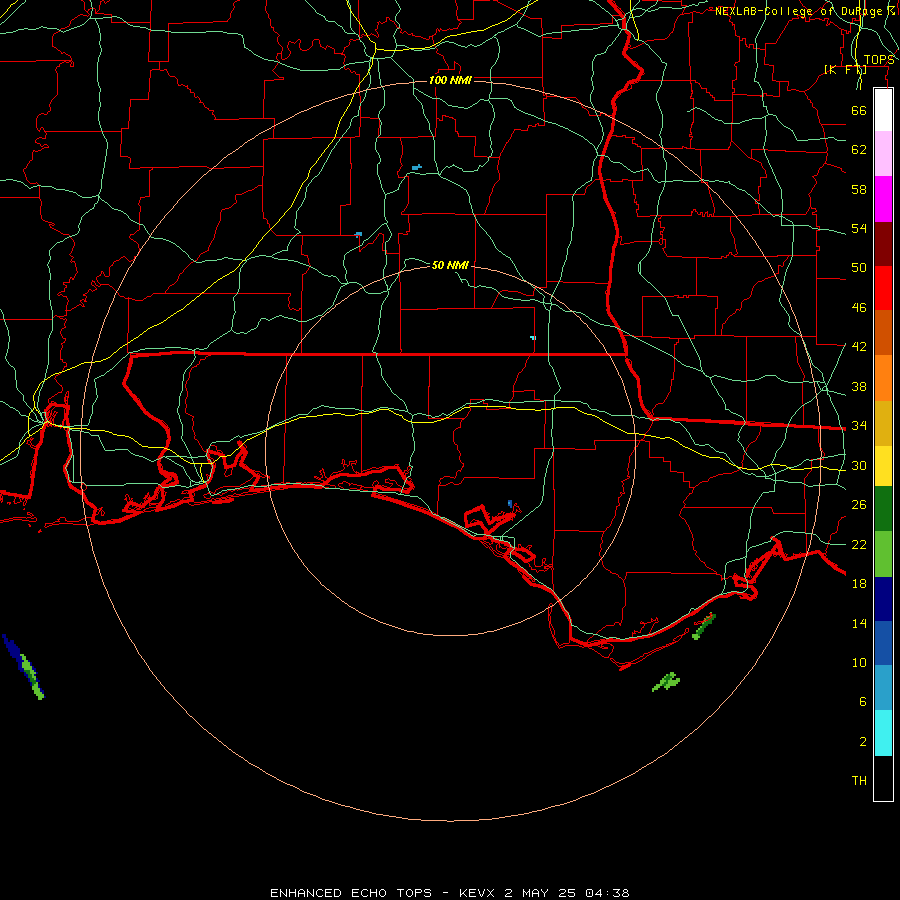
Task: Click the 'KEVX' radar site identifier
Action: point(476,893)
